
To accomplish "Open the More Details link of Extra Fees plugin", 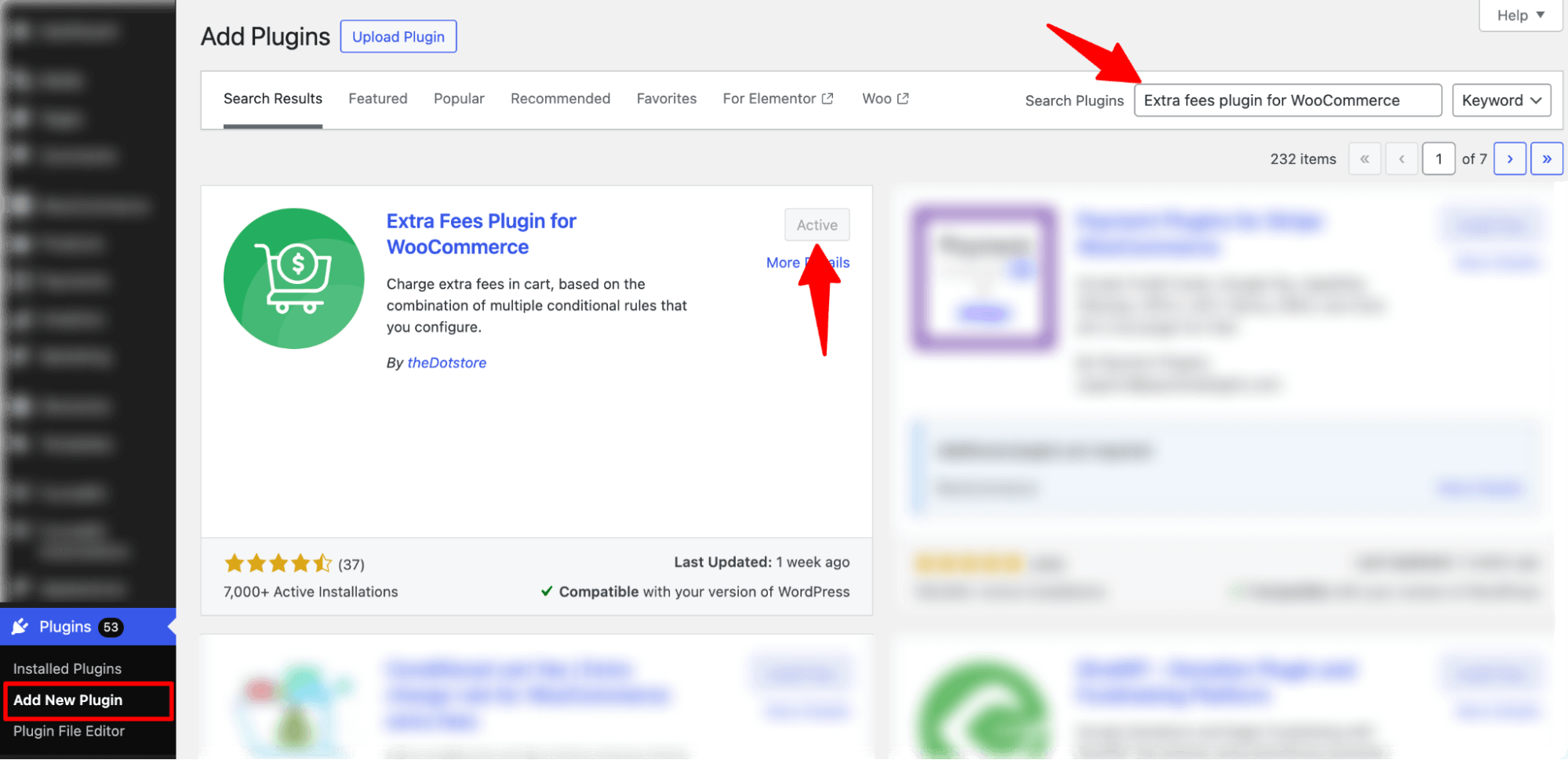I will click(x=808, y=263).
